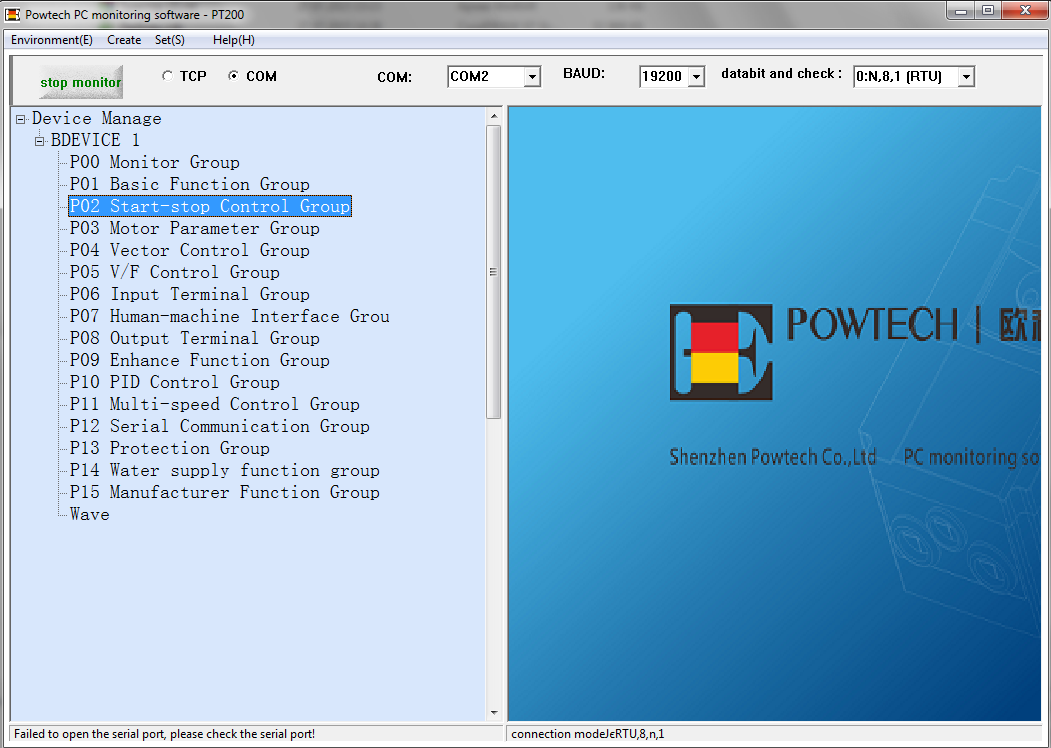Select P14 Water supply function group

click(225, 471)
